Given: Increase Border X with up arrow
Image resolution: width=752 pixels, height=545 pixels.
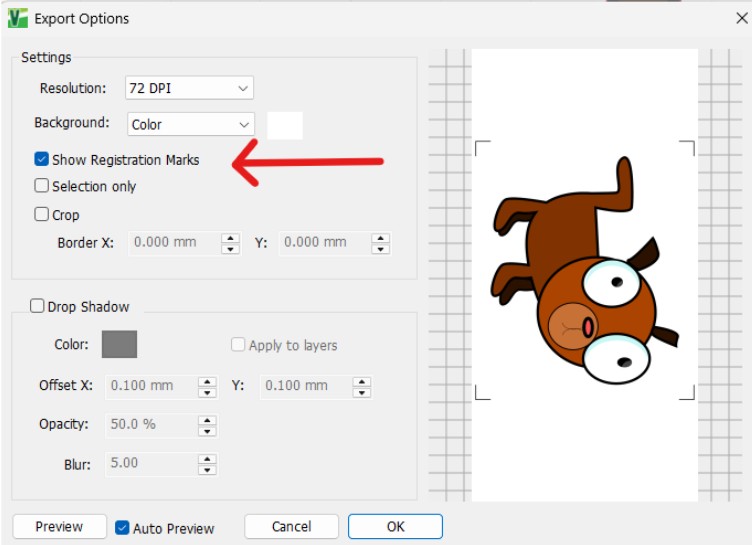Looking at the screenshot, I should (x=231, y=238).
